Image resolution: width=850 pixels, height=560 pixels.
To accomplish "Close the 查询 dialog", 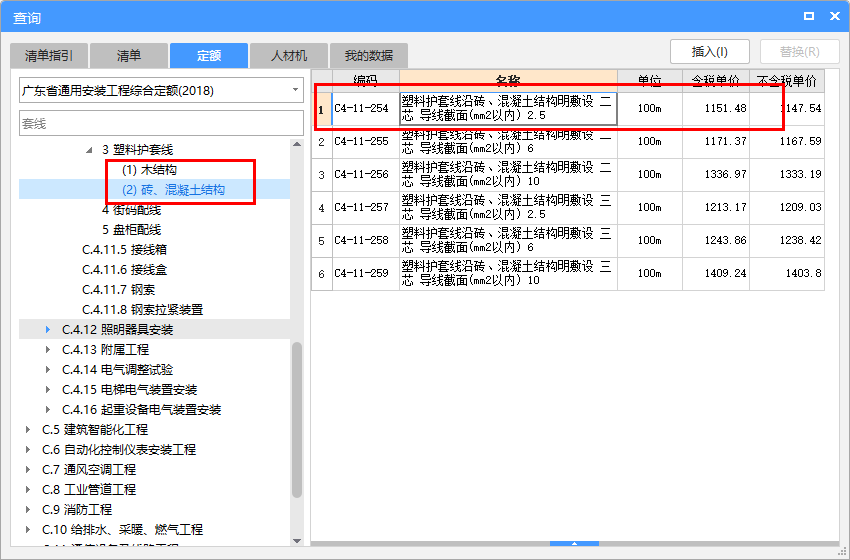I will click(x=835, y=16).
